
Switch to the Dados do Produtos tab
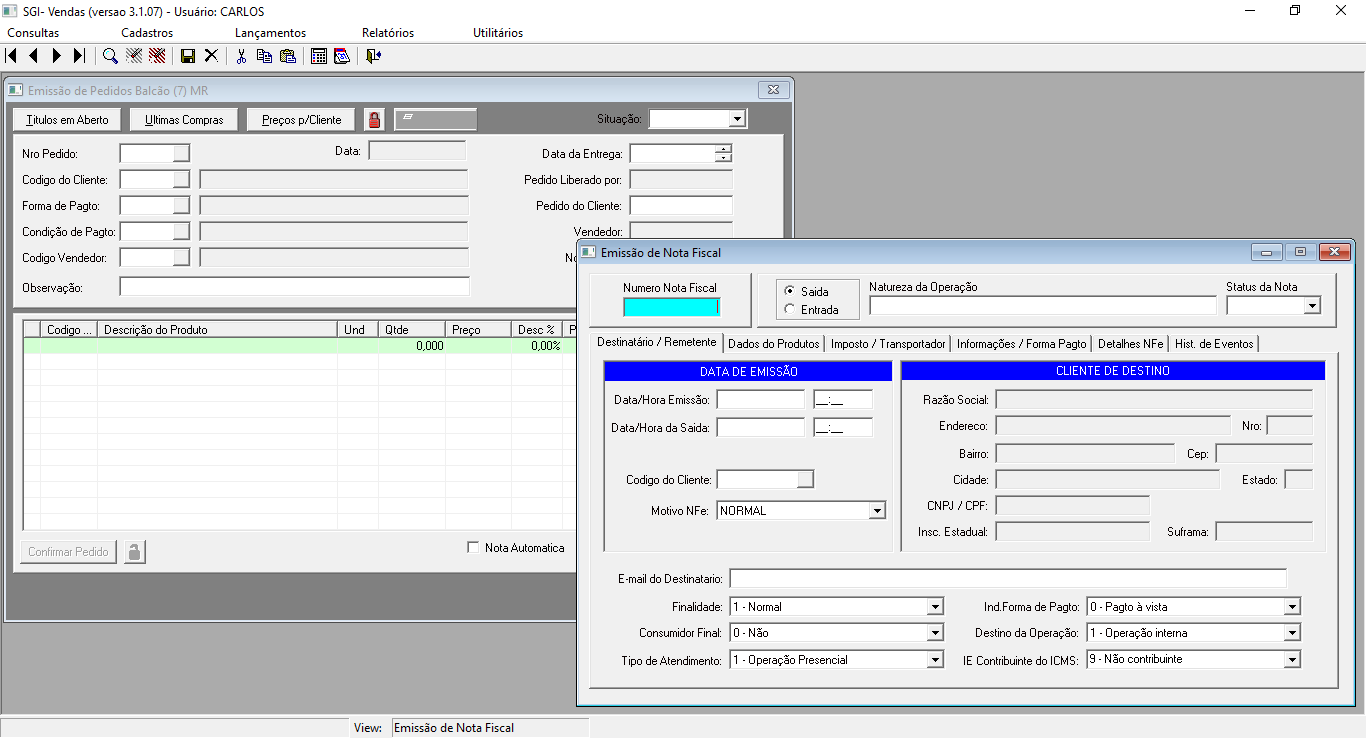pyautogui.click(x=774, y=344)
